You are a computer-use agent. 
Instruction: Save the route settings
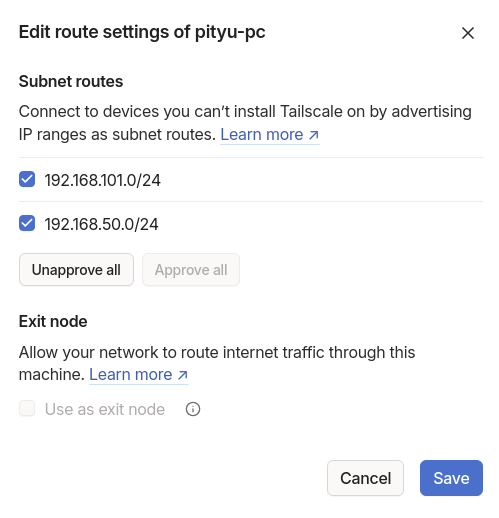[451, 478]
